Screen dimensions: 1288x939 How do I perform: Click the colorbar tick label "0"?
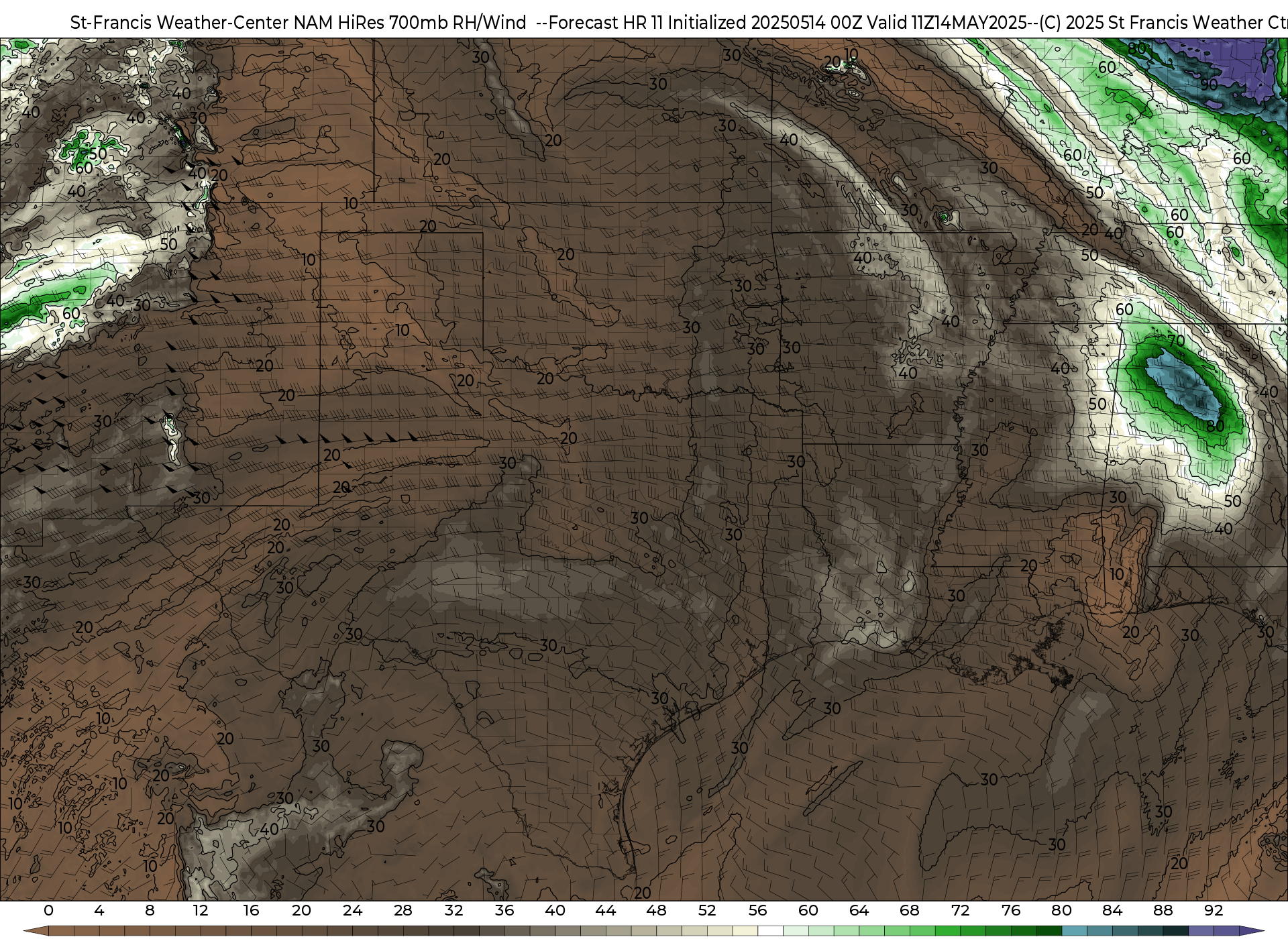[x=48, y=910]
